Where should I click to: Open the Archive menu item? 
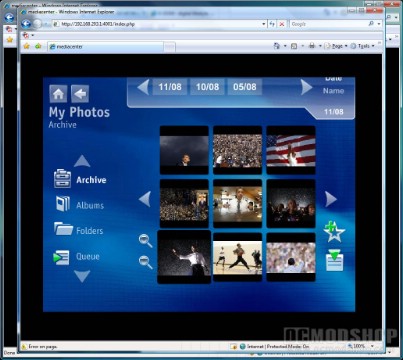coord(91,180)
